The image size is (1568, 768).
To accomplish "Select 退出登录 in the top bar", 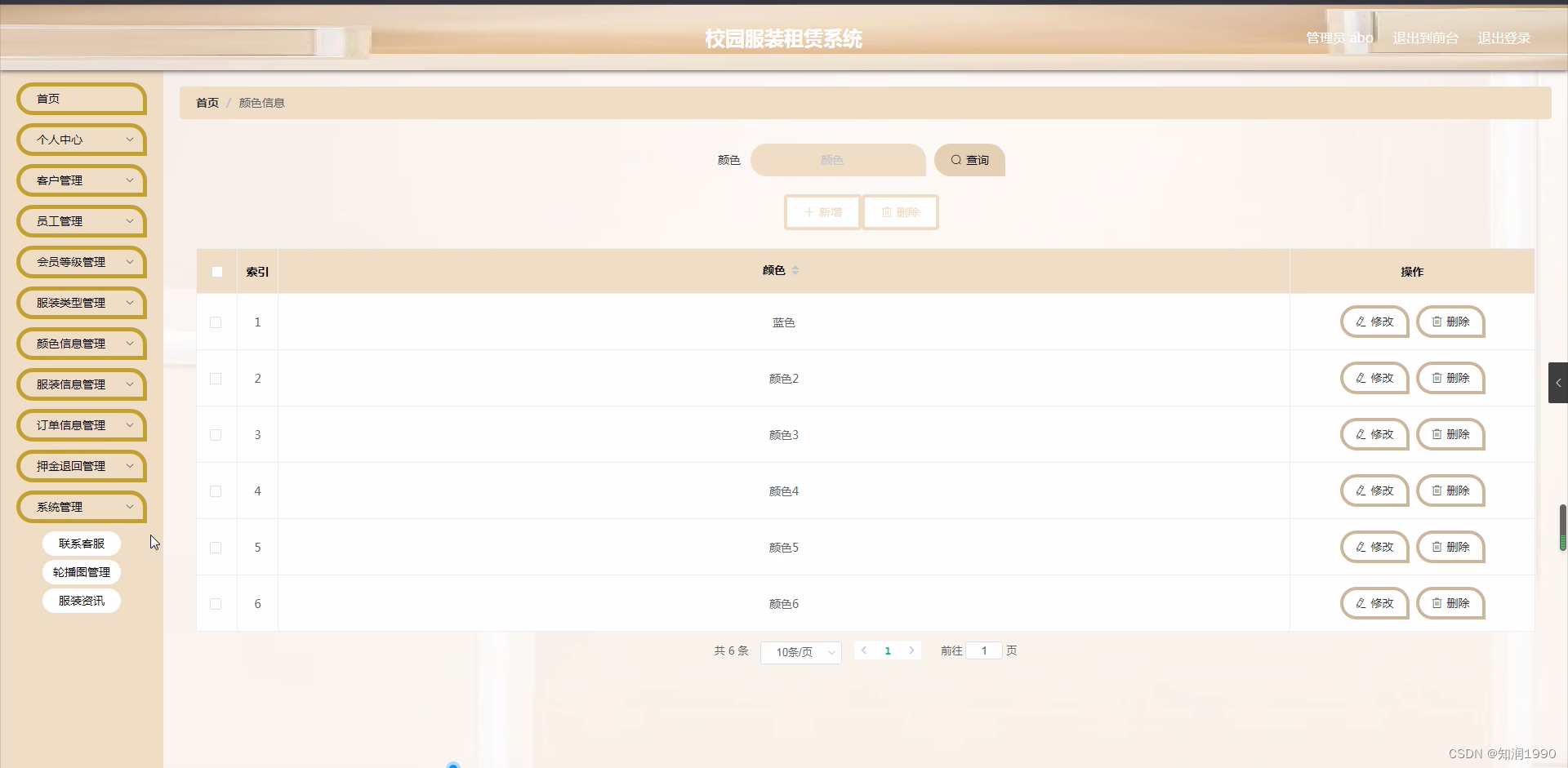I will click(x=1503, y=38).
